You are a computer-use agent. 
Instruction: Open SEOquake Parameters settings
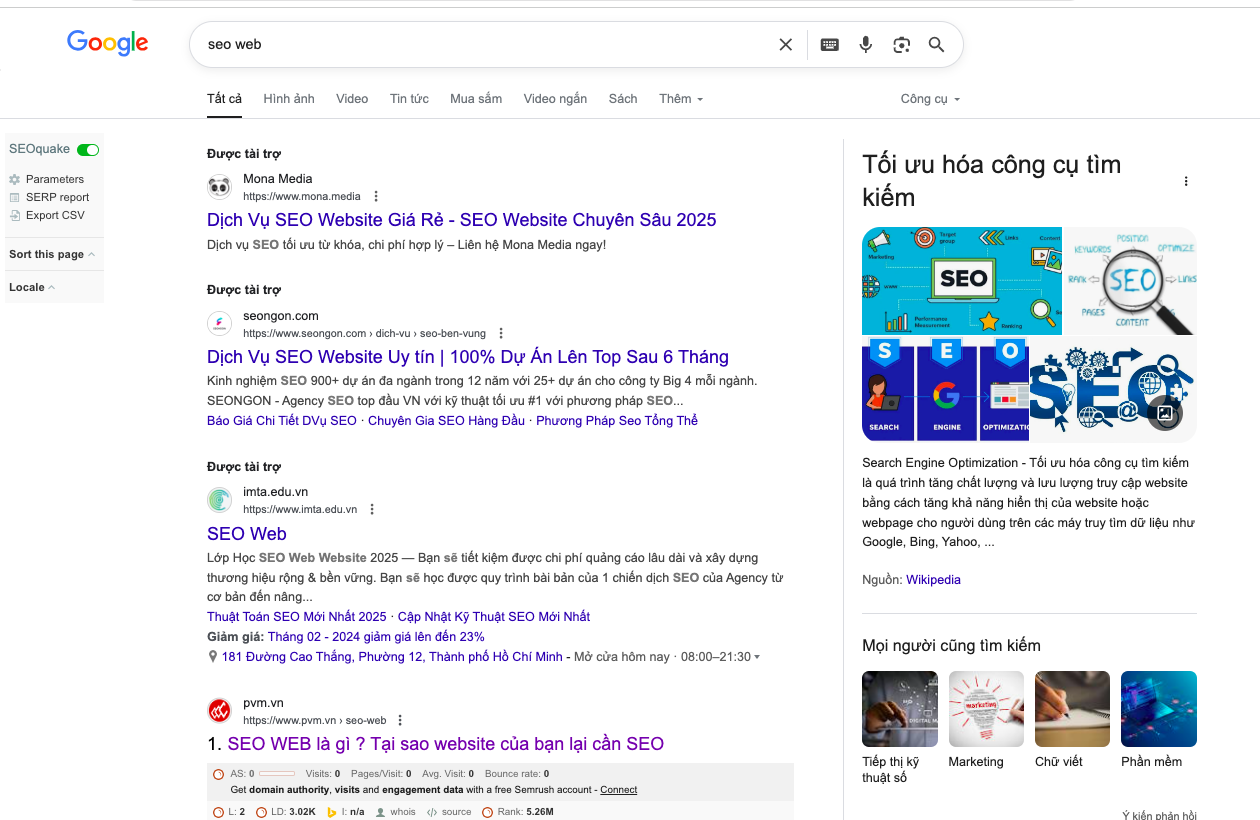pyautogui.click(x=56, y=179)
